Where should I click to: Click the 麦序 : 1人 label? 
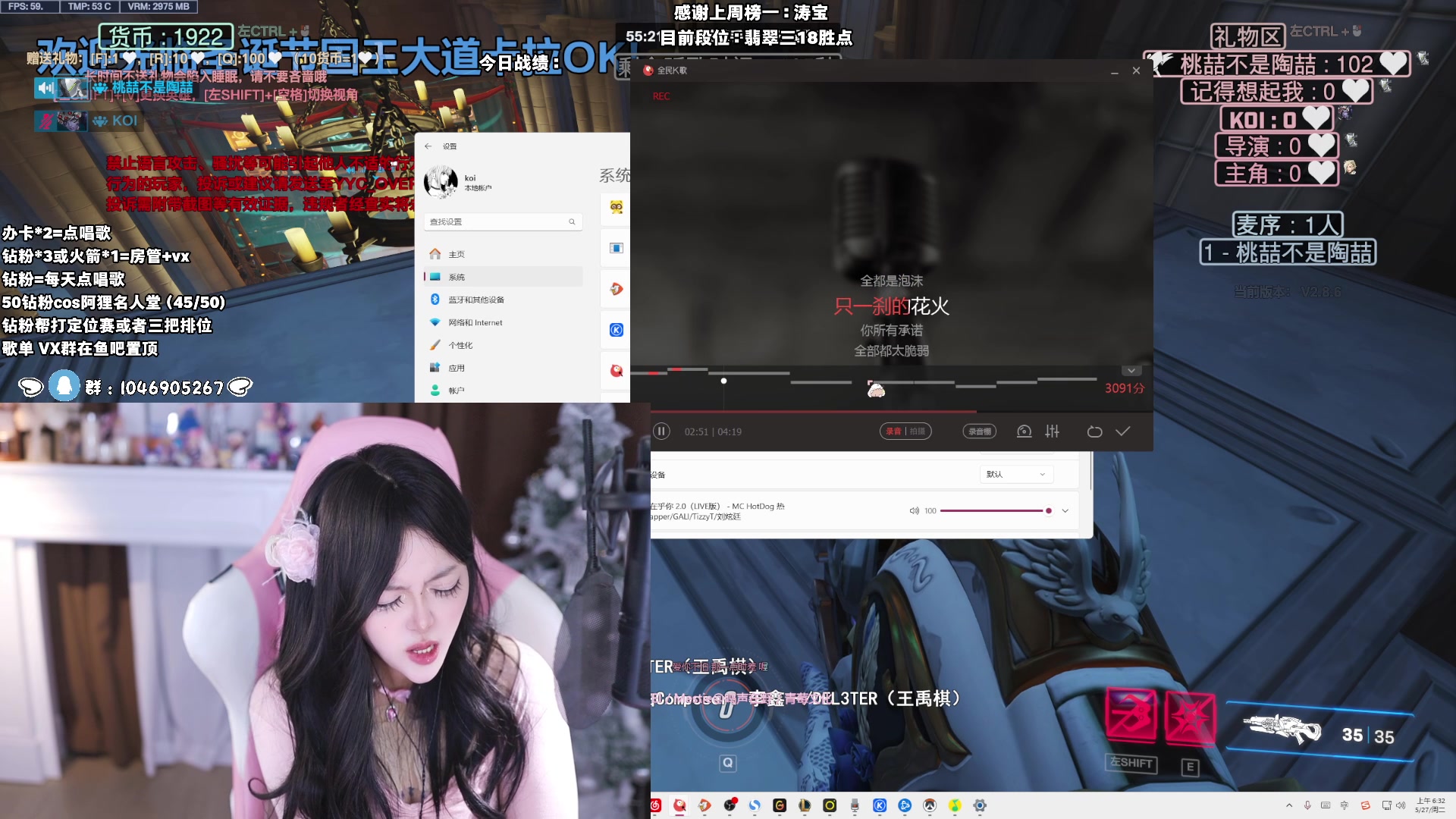tap(1288, 224)
